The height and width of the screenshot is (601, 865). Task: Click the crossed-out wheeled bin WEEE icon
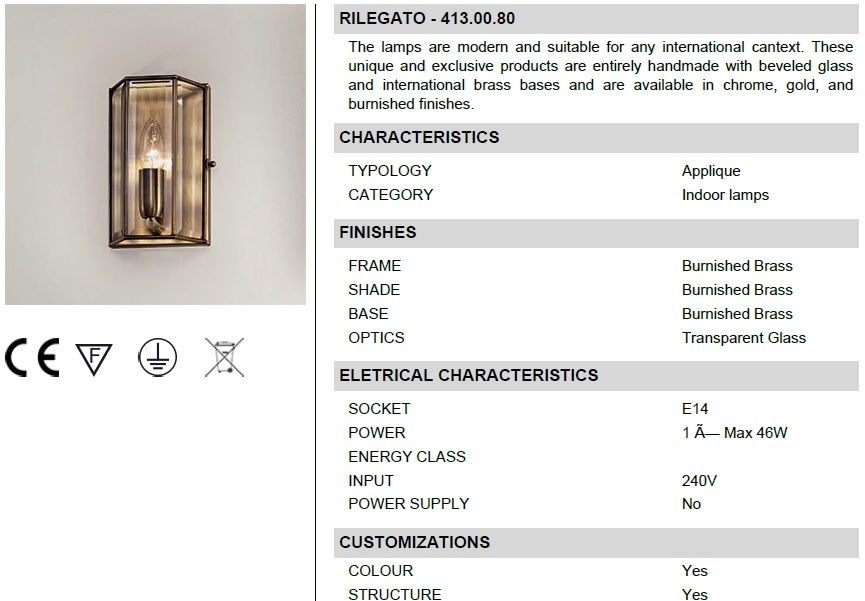225,358
